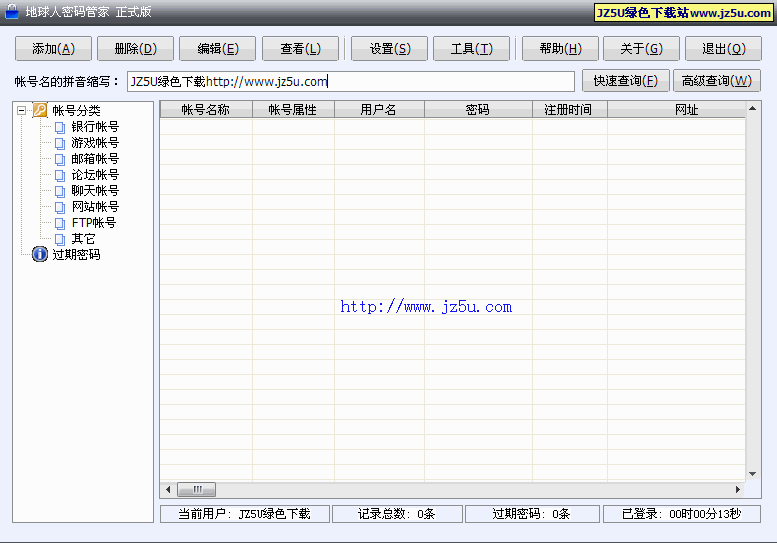Select 网站帐号 category

click(95, 207)
